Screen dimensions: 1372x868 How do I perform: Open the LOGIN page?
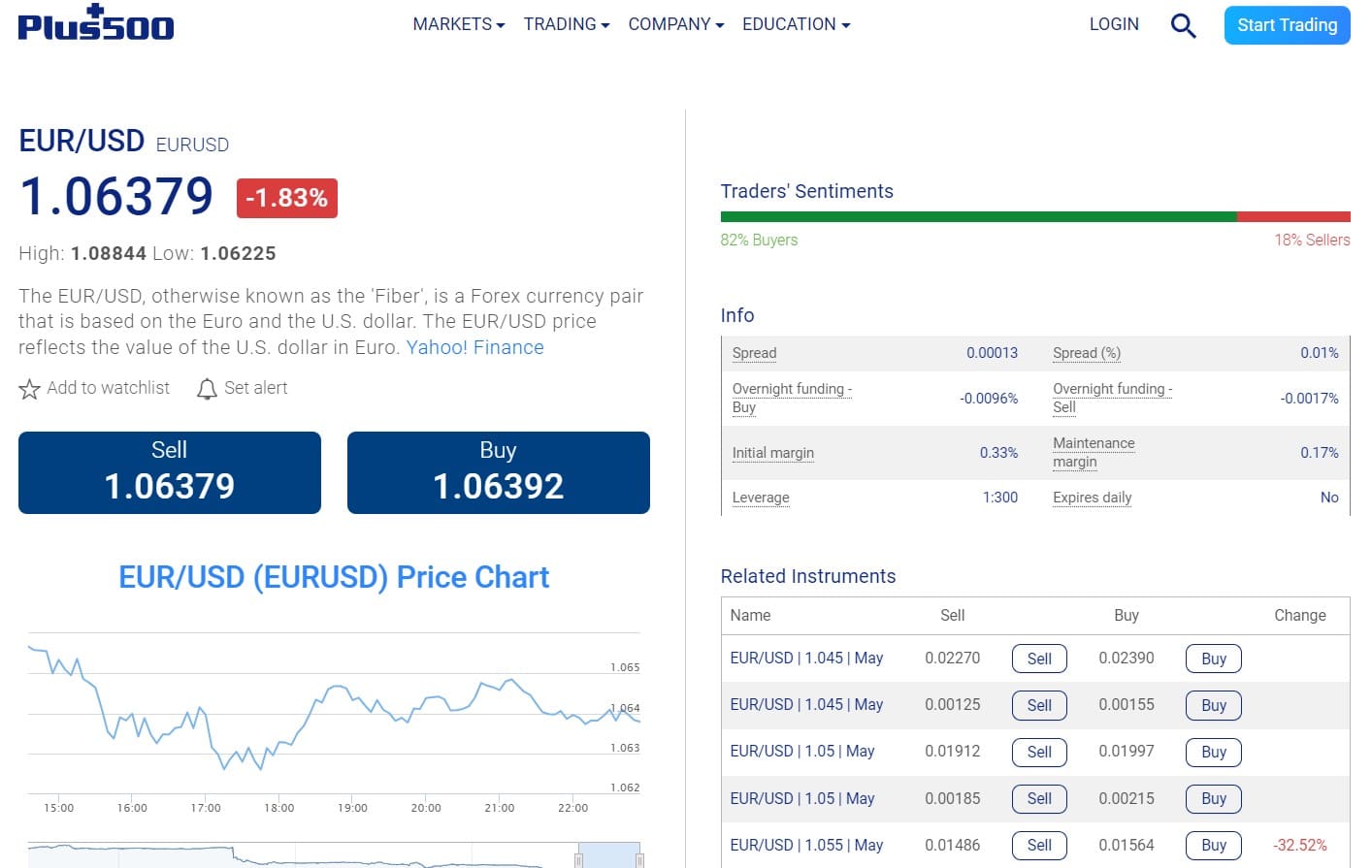[1114, 24]
